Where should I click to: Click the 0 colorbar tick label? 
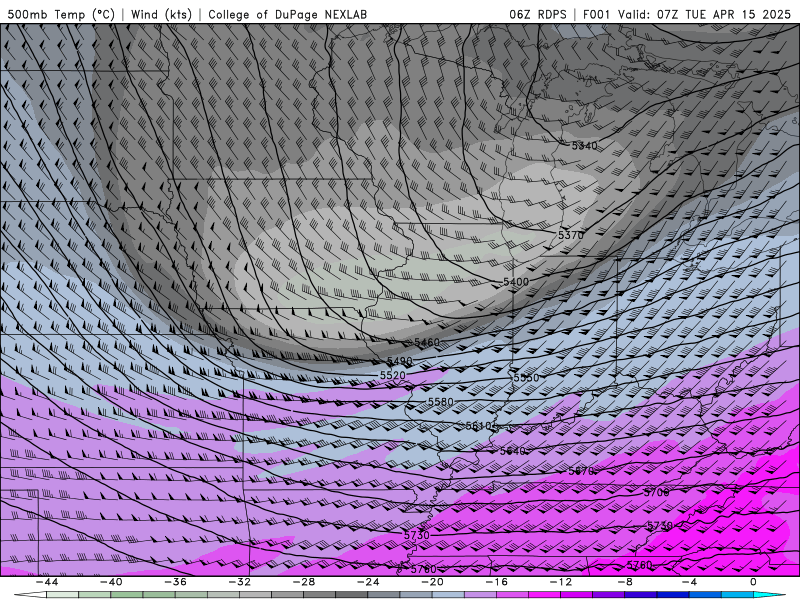(x=753, y=582)
